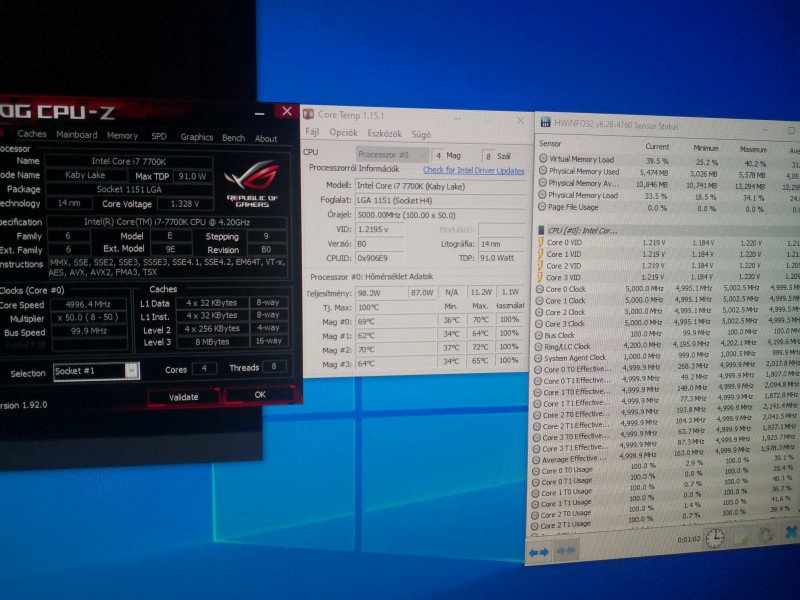Click the Current column header in HWiNFO
This screenshot has height=600, width=800.
pyautogui.click(x=657, y=146)
